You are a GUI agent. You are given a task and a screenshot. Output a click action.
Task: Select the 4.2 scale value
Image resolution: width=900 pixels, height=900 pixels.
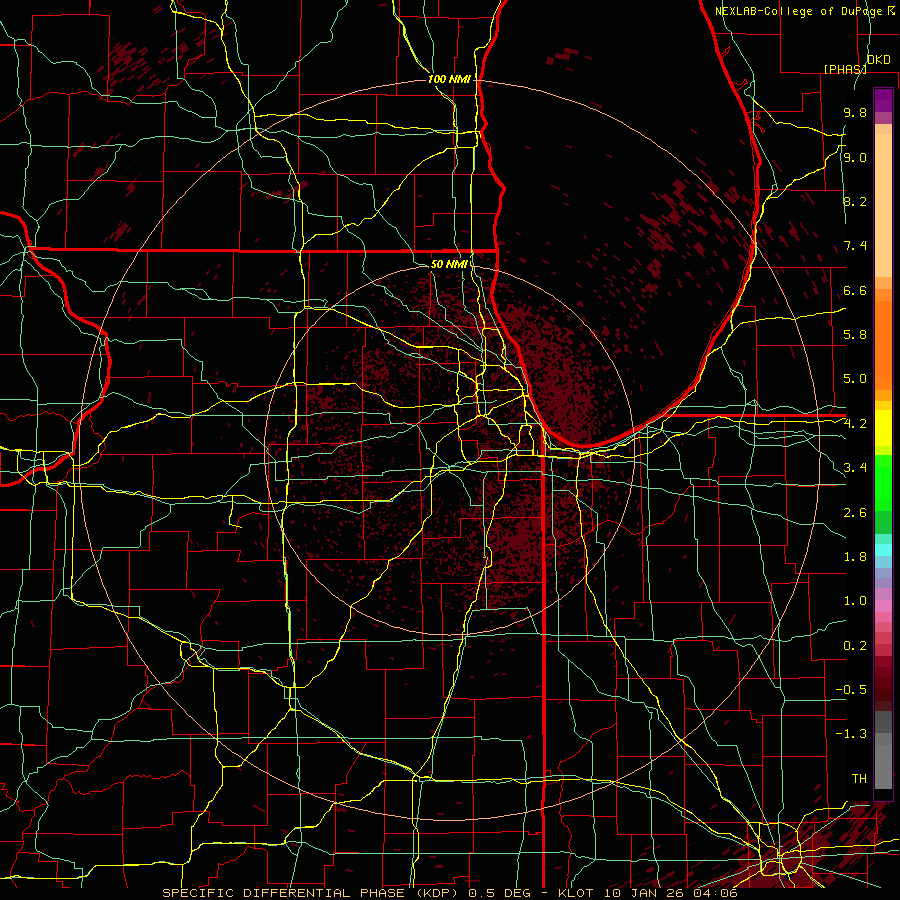pos(855,424)
